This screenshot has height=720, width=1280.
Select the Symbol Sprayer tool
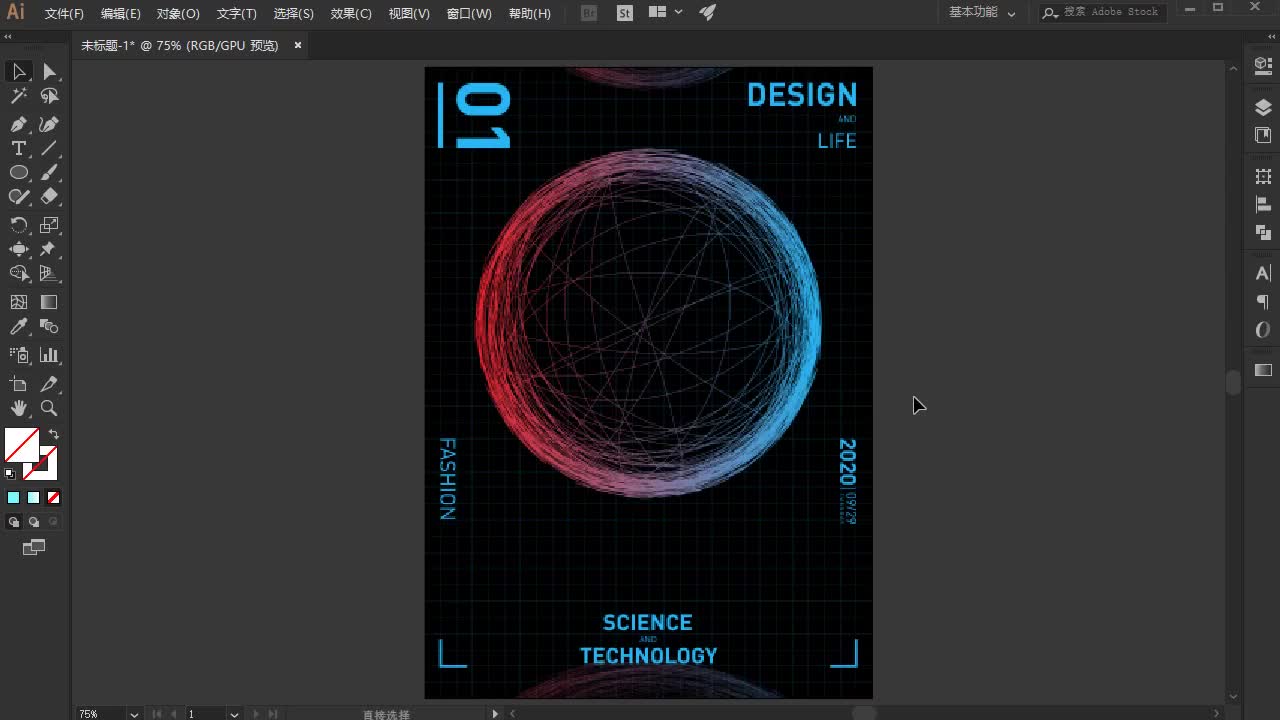point(19,355)
